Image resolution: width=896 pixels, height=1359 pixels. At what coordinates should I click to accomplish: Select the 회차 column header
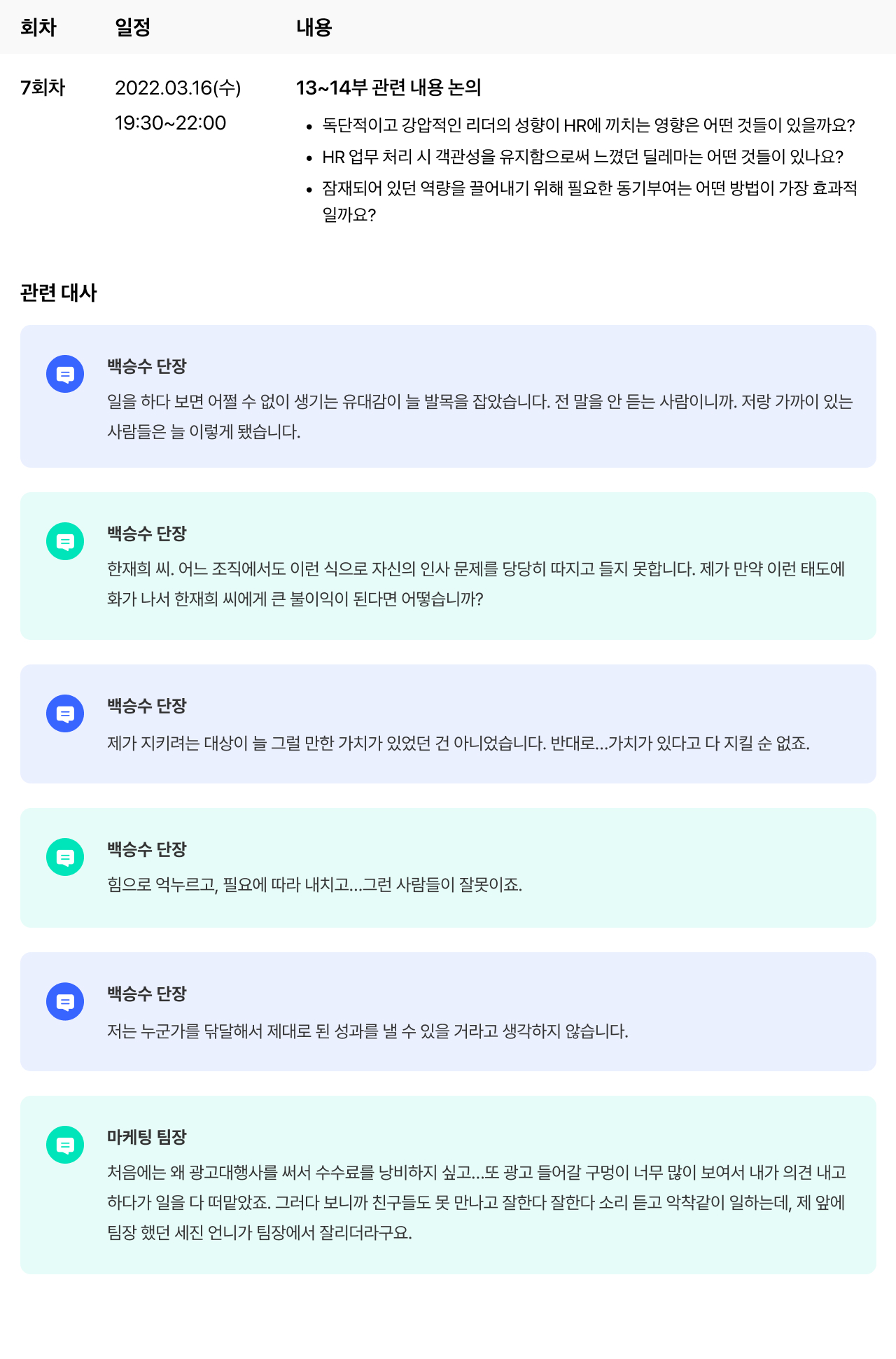click(38, 27)
